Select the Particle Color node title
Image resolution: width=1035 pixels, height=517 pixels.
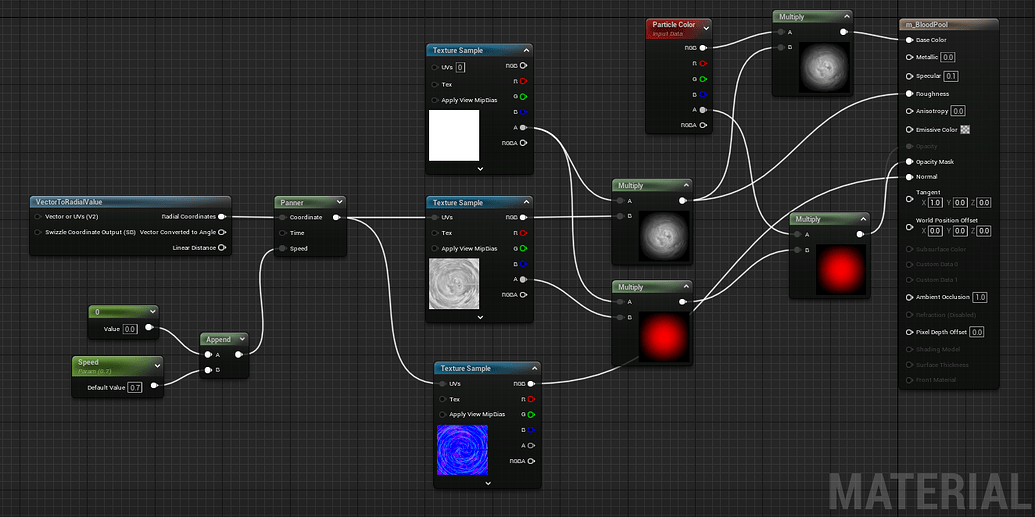coord(673,25)
